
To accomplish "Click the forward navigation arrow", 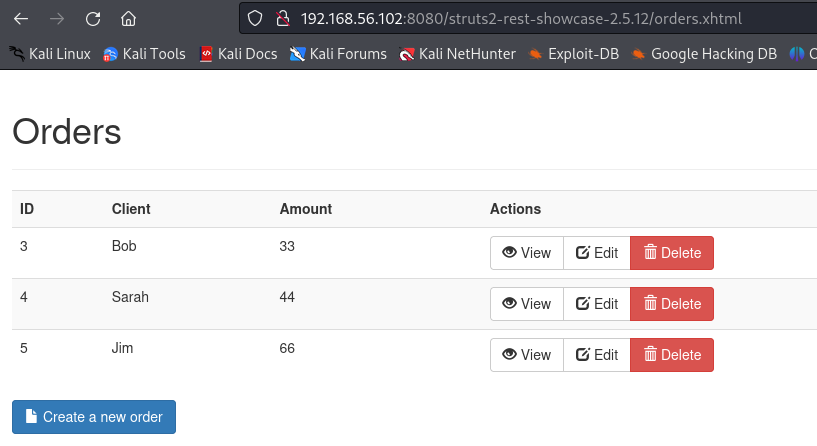I will [x=57, y=19].
